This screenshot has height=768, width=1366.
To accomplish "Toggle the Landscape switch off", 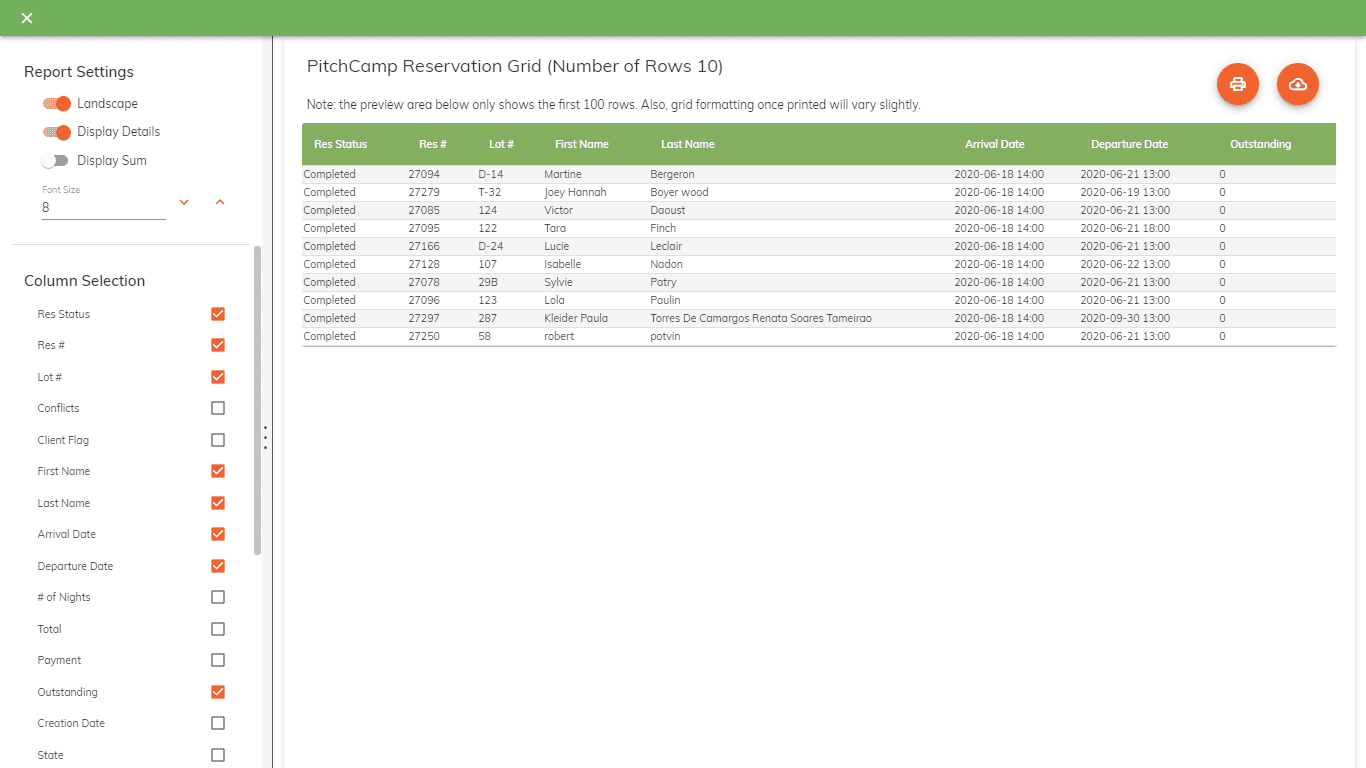I will tap(57, 104).
